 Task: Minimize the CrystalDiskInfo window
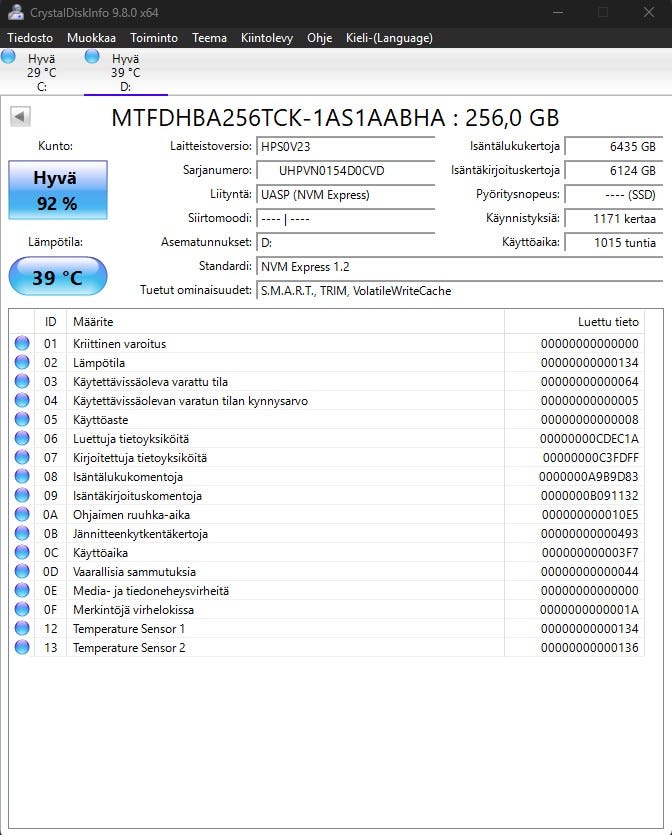click(x=558, y=12)
